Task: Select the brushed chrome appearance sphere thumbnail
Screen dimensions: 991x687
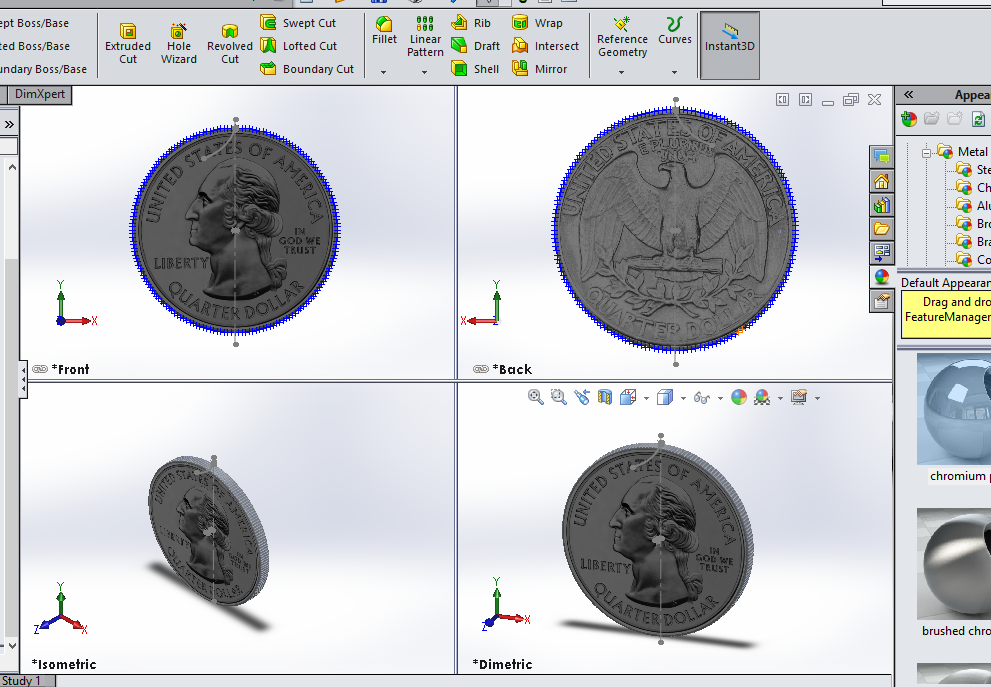Action: pos(954,564)
